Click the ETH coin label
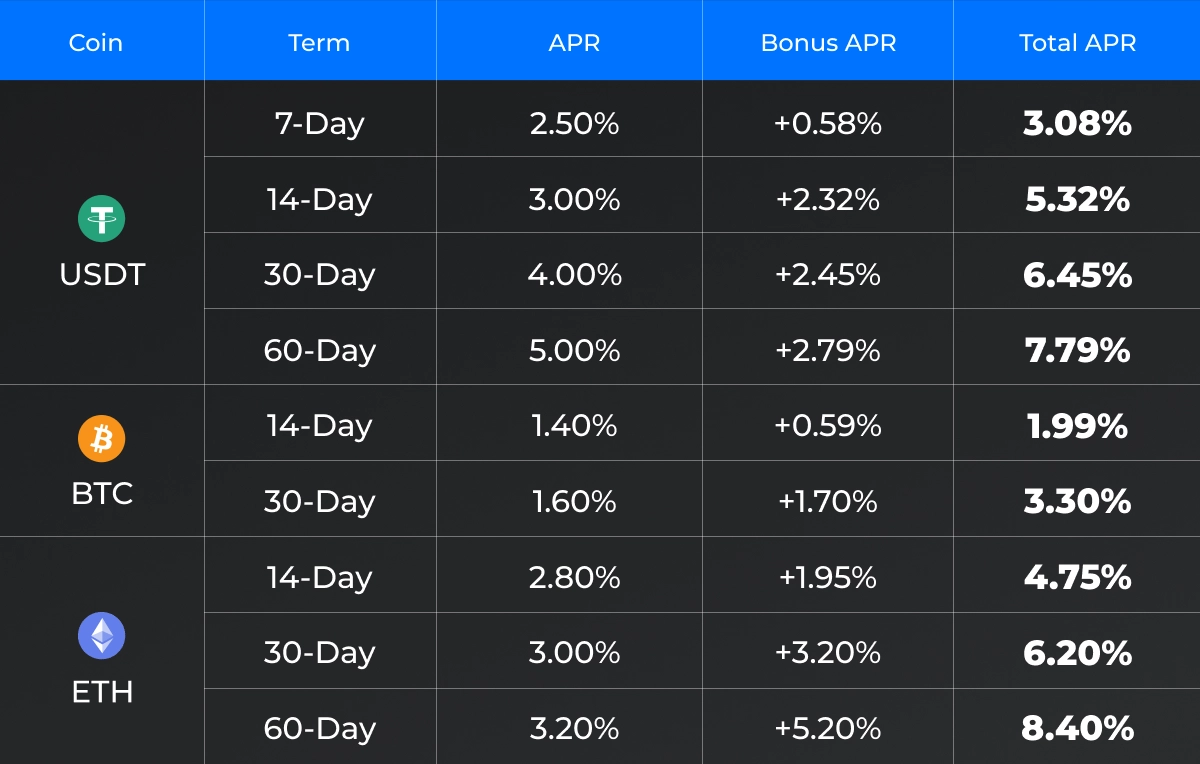1200x764 pixels. tap(102, 692)
